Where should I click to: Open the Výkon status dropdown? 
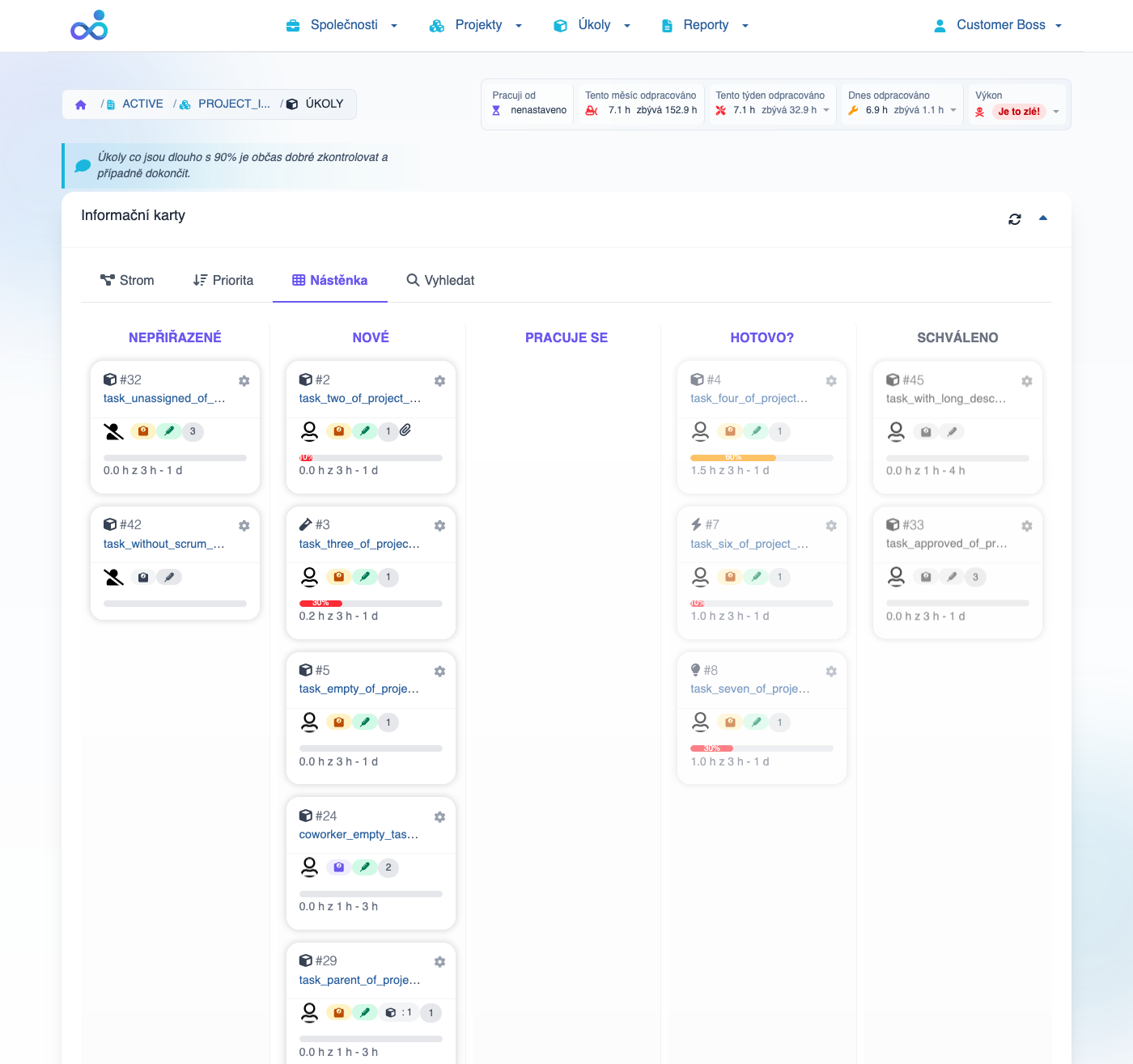(x=1055, y=112)
